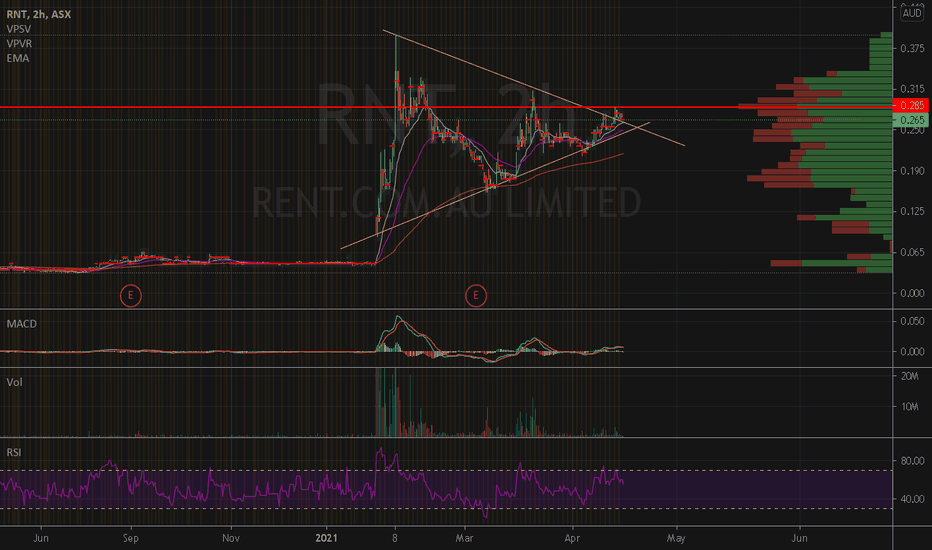This screenshot has width=932, height=550.
Task: Select the VPSV indicator label
Action: pos(19,29)
